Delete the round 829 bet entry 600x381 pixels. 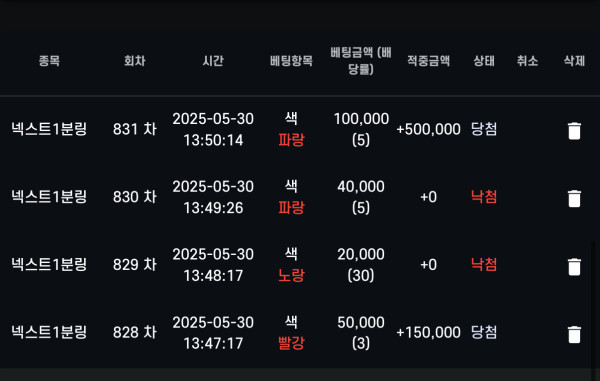pos(574,267)
